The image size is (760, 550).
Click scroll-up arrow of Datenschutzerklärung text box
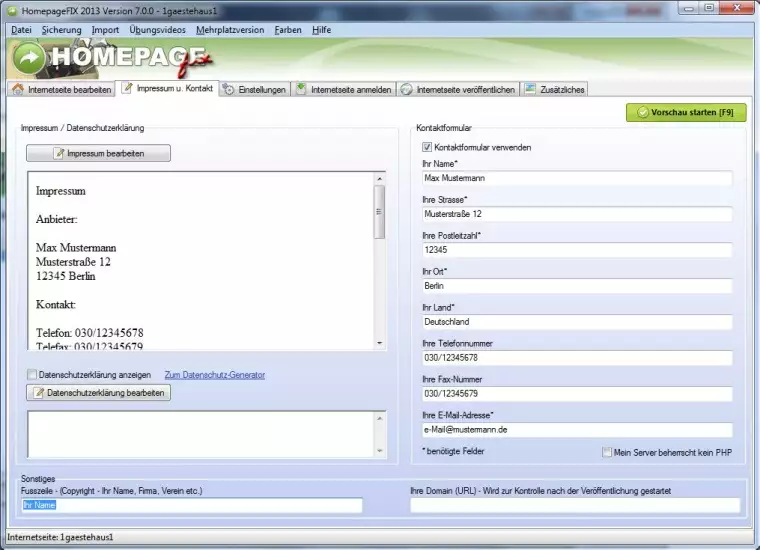(380, 418)
